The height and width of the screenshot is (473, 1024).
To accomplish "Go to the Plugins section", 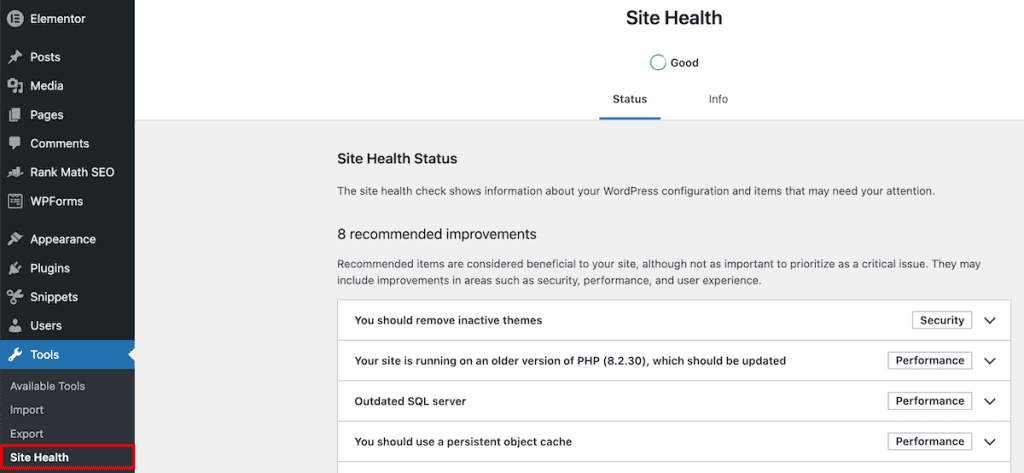I will [x=67, y=268].
